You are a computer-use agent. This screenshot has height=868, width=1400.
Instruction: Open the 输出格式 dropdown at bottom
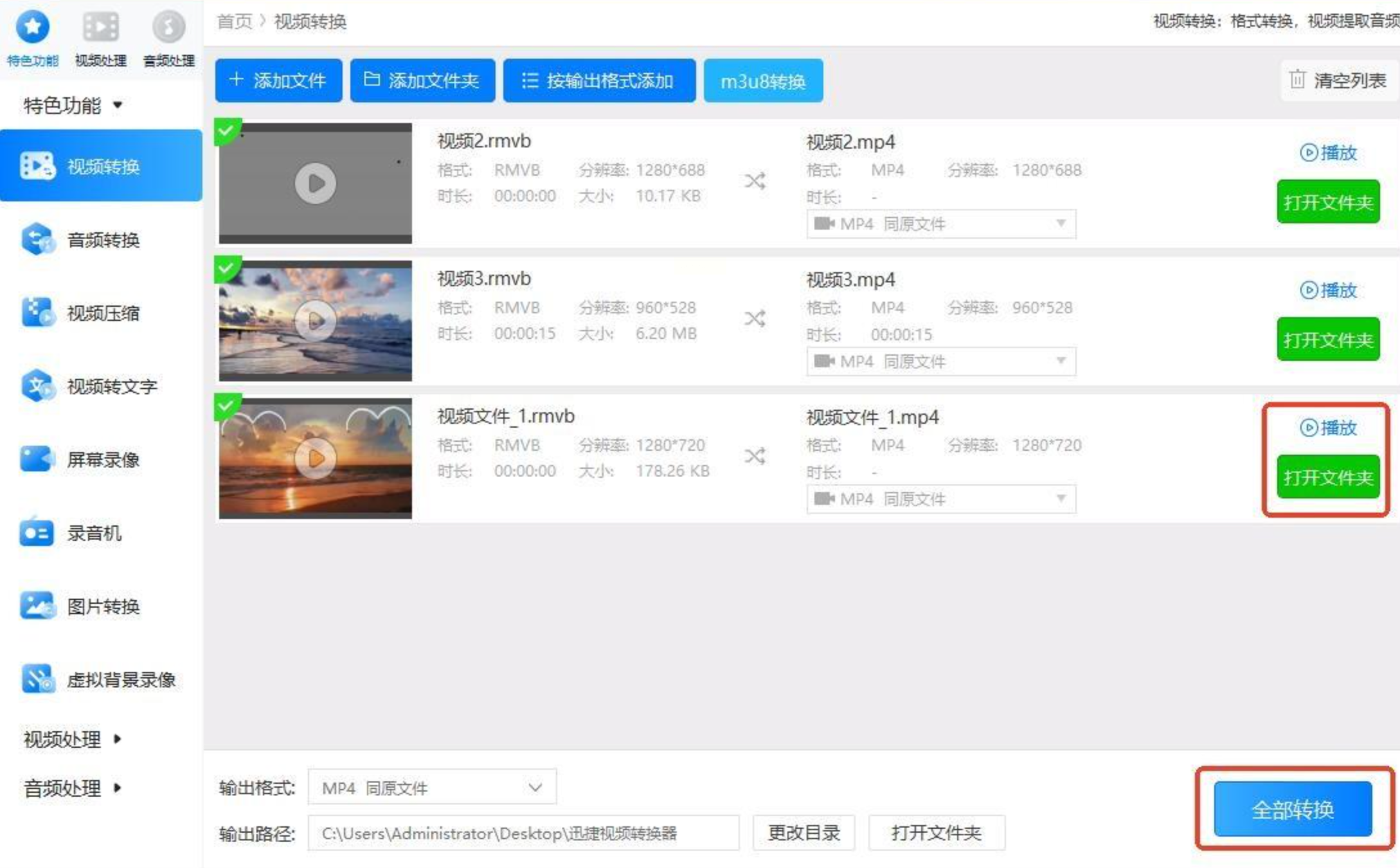[x=432, y=787]
